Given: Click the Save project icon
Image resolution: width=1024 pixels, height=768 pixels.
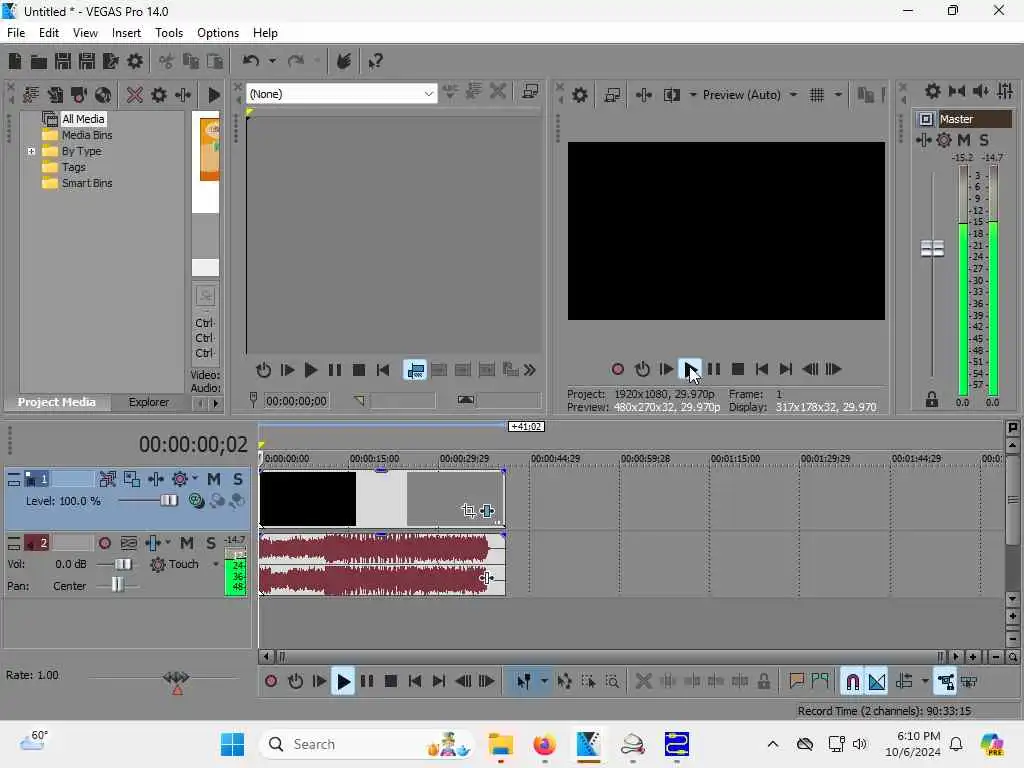Looking at the screenshot, I should point(63,61).
